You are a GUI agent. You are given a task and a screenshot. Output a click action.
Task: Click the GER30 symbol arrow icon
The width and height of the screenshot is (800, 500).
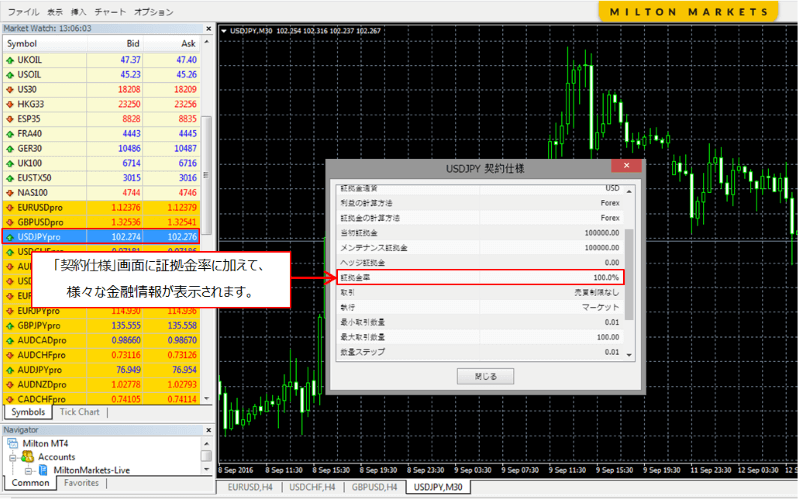(10, 148)
